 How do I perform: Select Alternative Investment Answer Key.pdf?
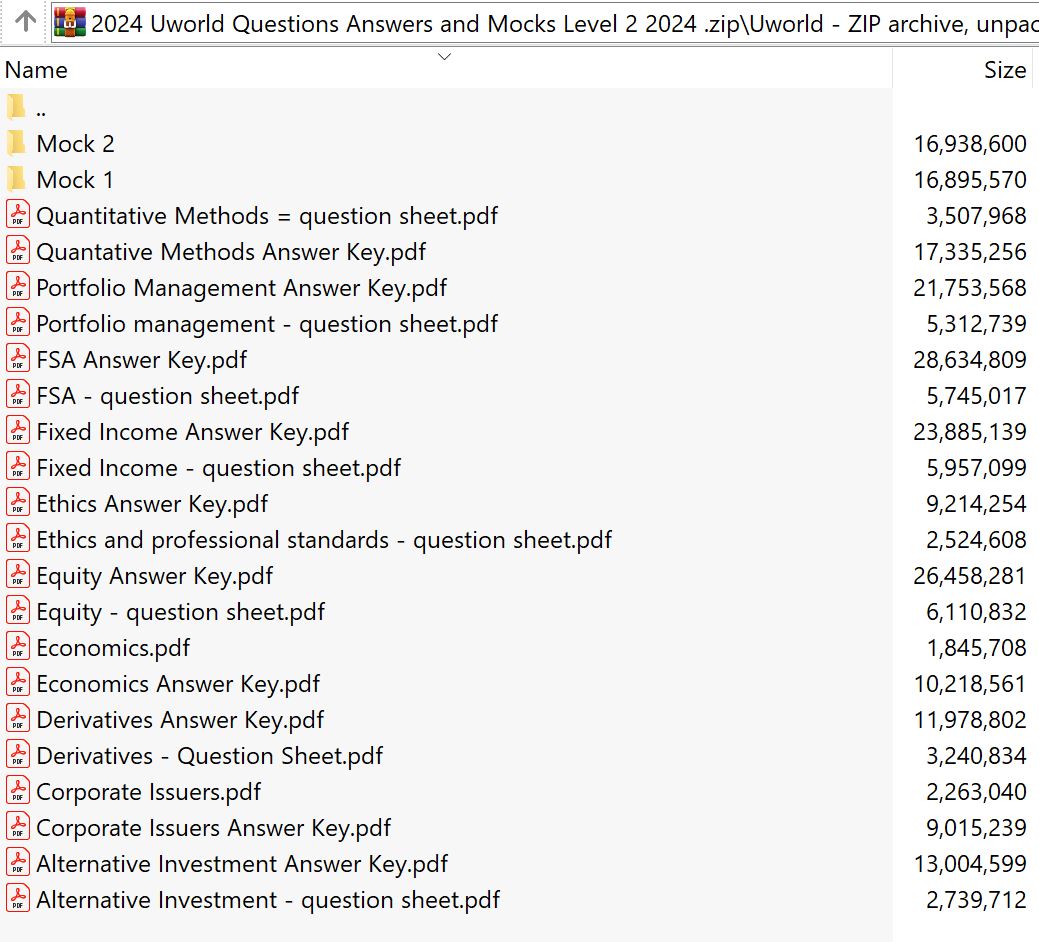(x=242, y=863)
